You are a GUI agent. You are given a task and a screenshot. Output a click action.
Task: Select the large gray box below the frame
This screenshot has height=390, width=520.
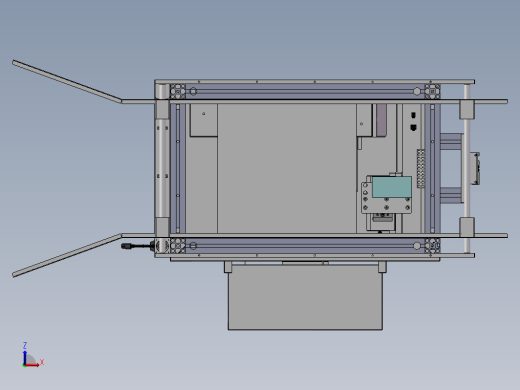click(x=305, y=297)
